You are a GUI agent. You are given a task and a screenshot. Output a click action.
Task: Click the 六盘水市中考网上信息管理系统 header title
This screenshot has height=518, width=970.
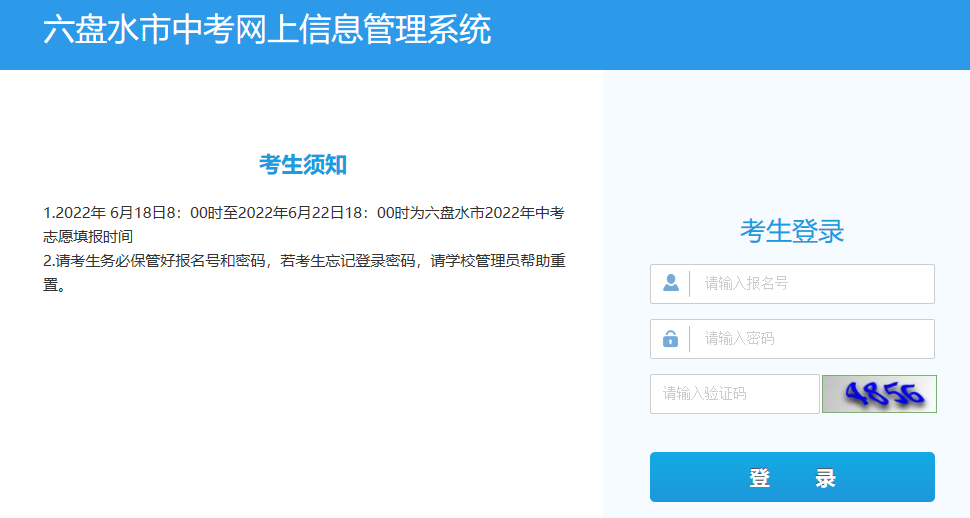point(267,30)
